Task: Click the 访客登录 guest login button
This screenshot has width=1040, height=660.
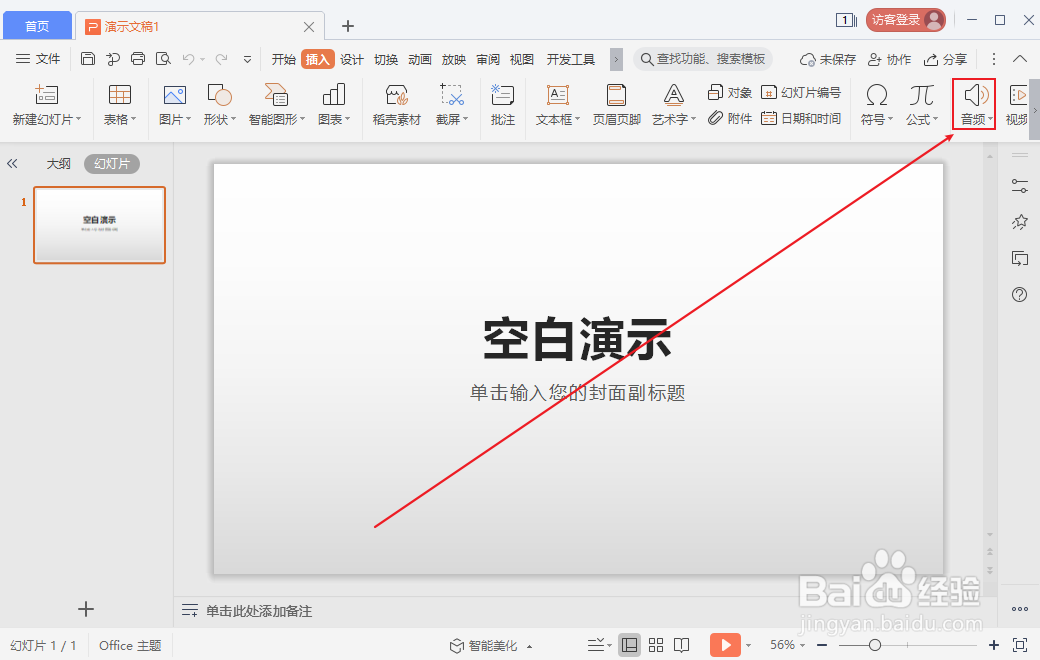Action: (x=904, y=19)
